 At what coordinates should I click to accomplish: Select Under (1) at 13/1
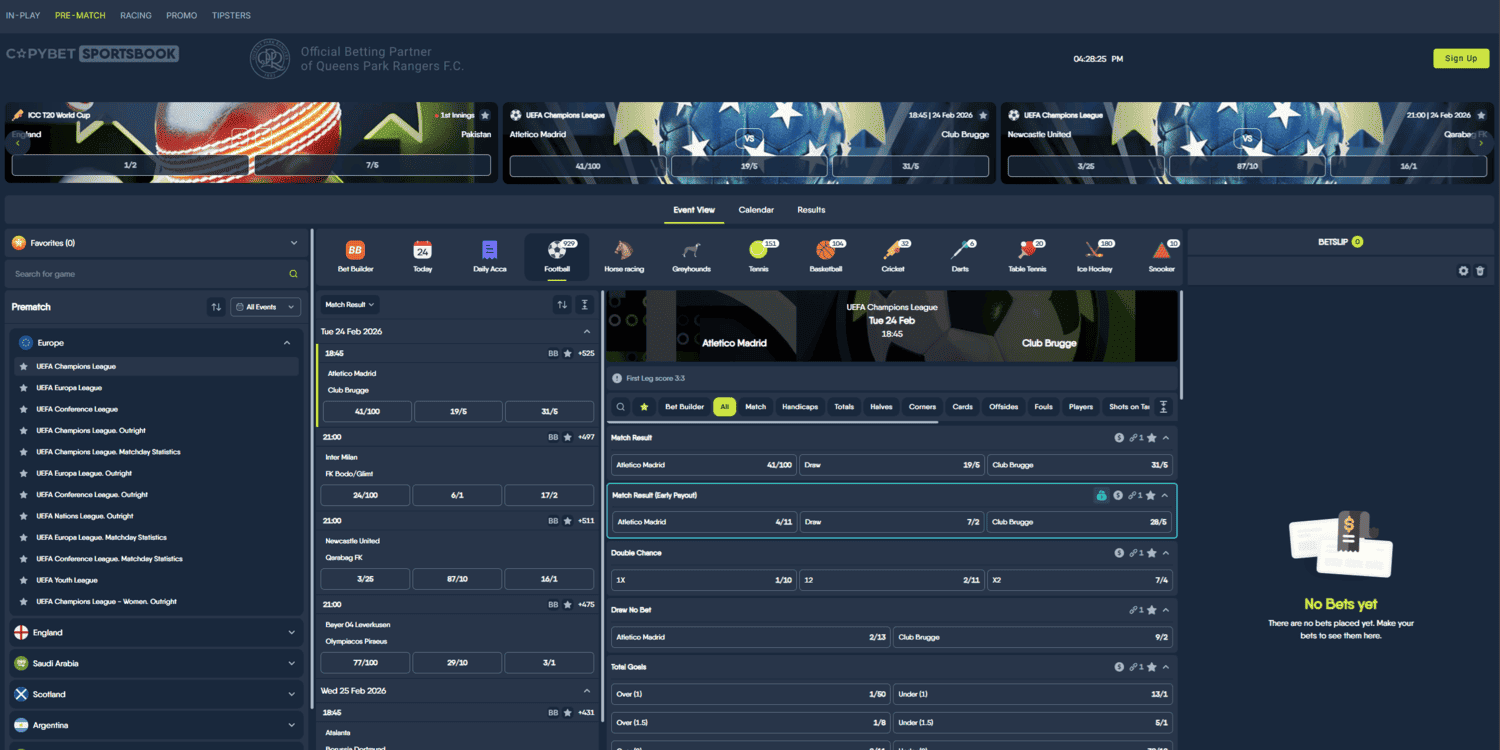pos(1033,694)
